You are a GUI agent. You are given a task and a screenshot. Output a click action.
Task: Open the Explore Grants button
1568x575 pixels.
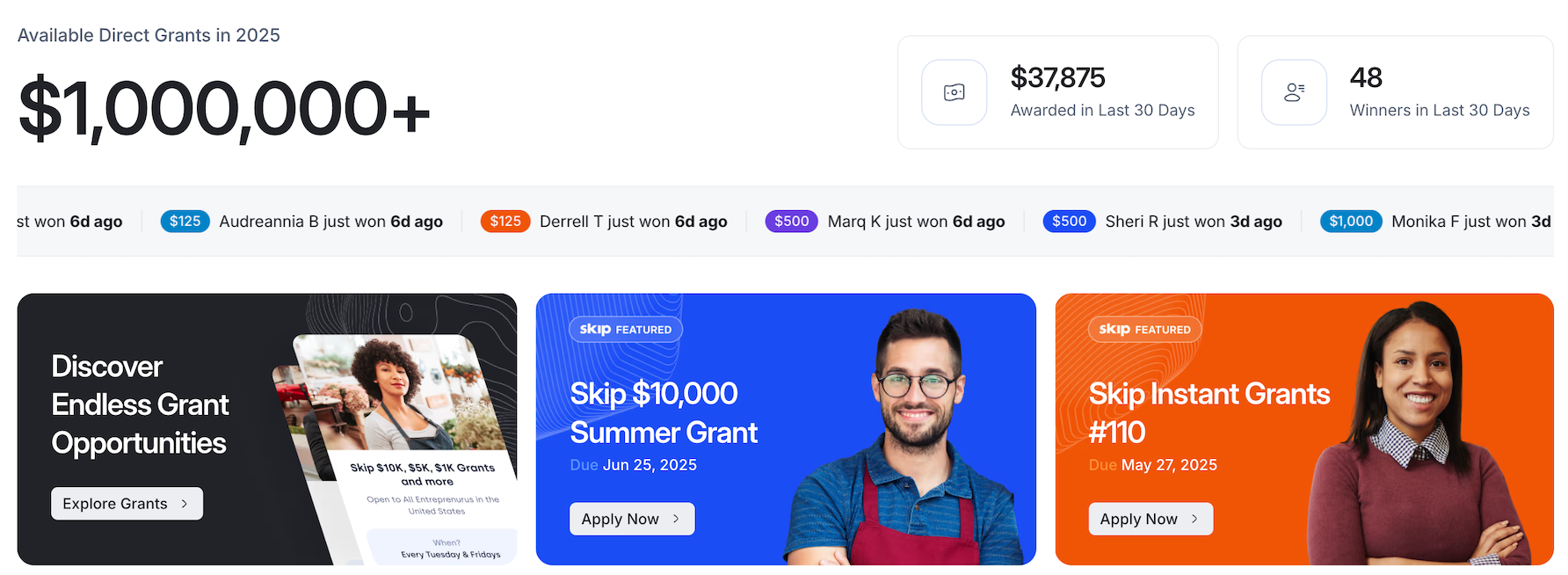(127, 504)
